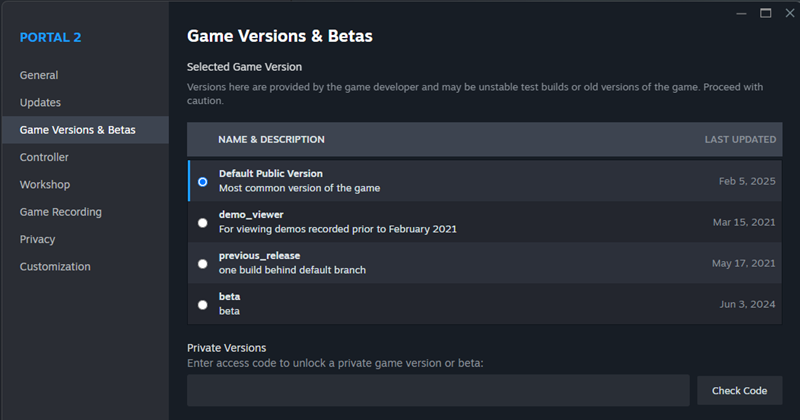Image resolution: width=800 pixels, height=420 pixels.
Task: Select the Default Public Version radio button
Action: 203,182
